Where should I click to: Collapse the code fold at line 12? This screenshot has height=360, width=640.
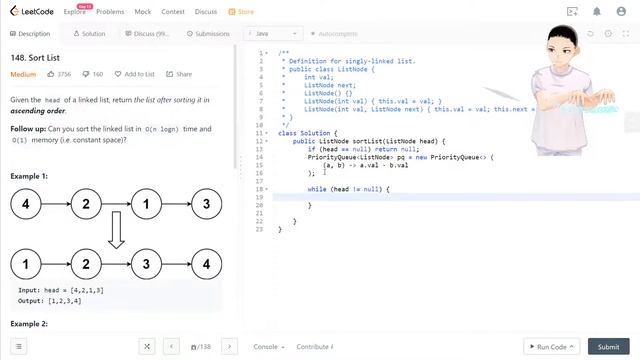click(267, 141)
